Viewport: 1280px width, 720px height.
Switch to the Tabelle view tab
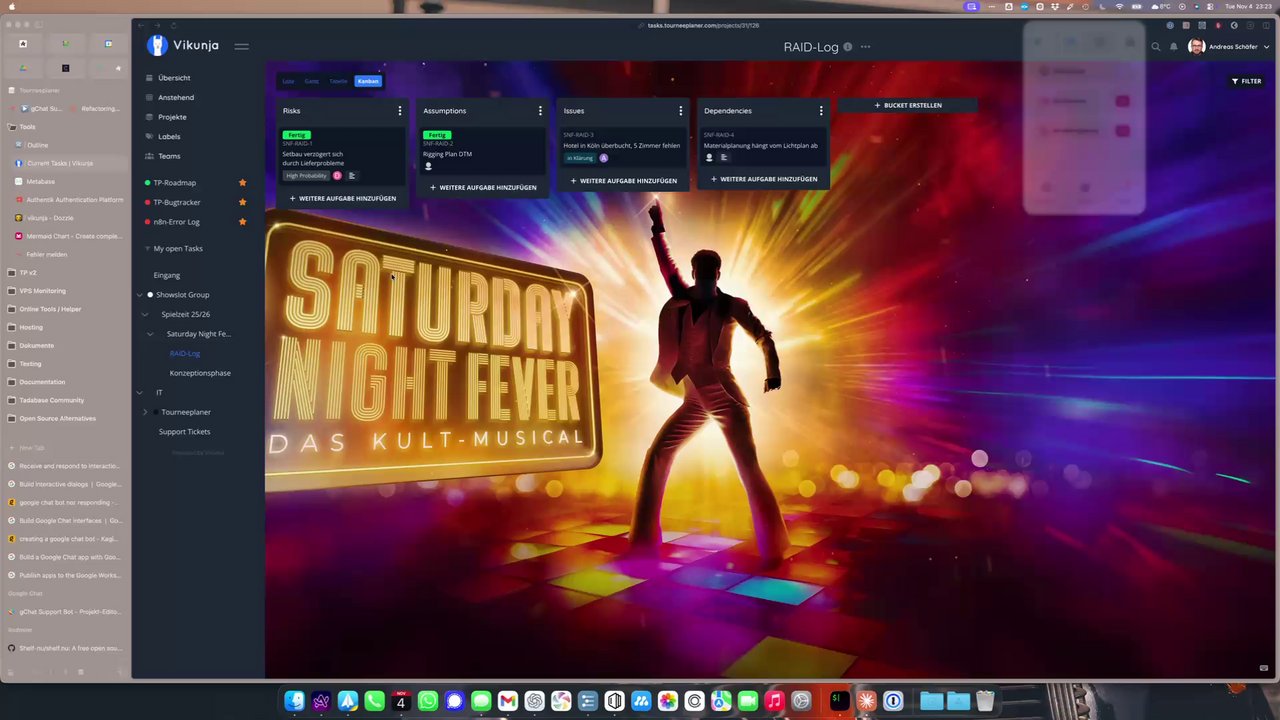pos(339,81)
